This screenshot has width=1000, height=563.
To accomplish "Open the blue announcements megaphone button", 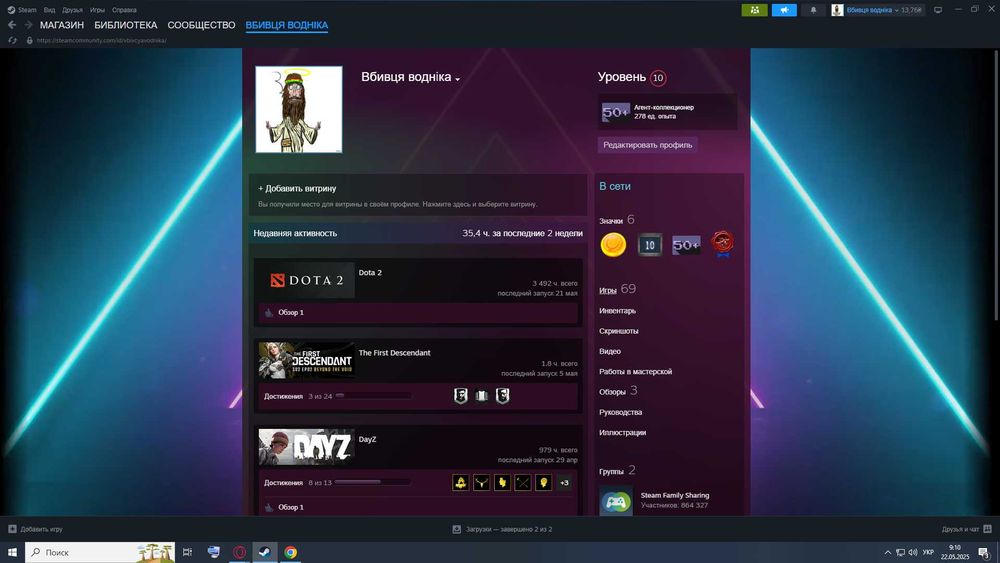I will coord(784,10).
